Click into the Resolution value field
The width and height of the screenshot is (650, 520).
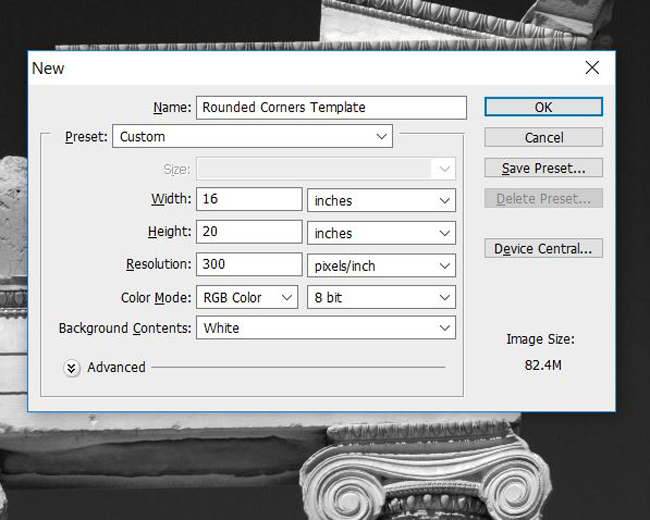[x=249, y=264]
